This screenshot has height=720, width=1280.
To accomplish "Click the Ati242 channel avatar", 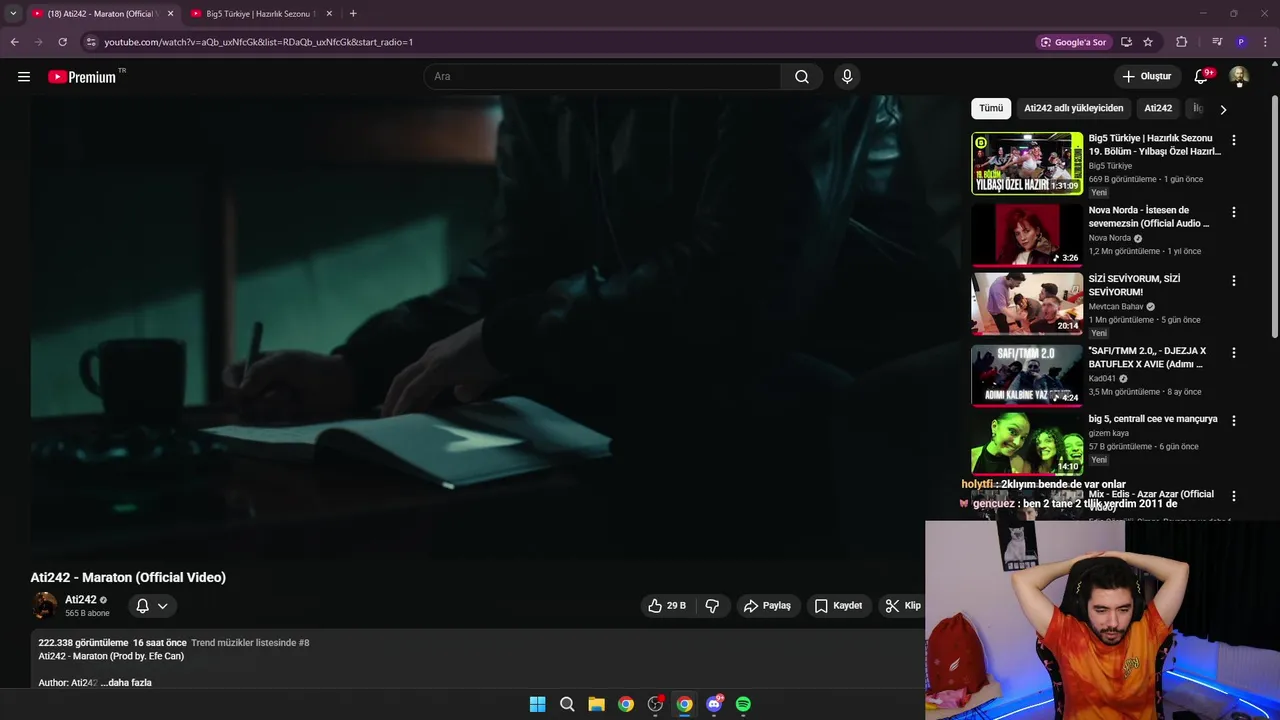I will click(45, 605).
